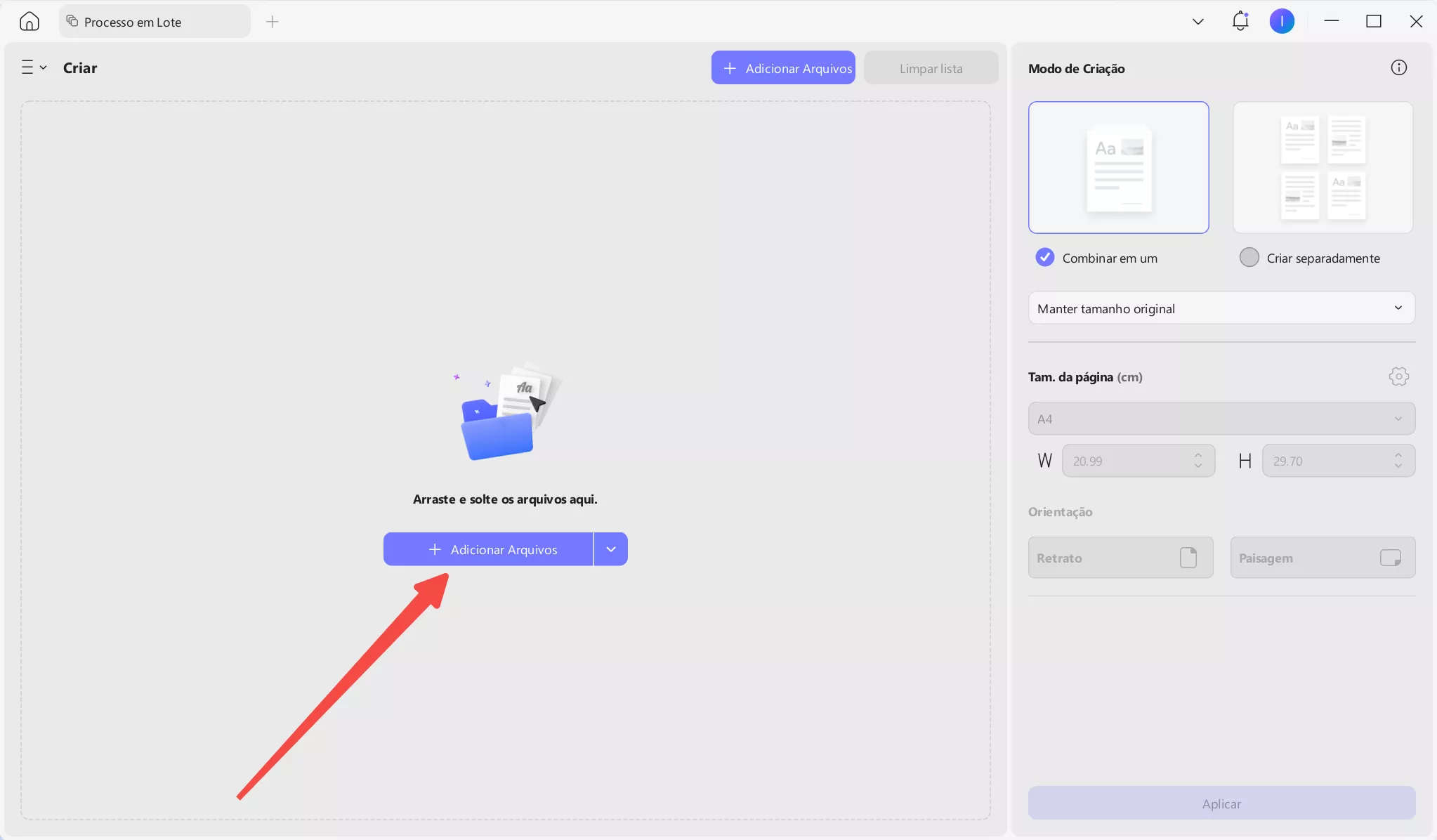1437x840 pixels.
Task: Expand arrow beside center Adicionar Arquivos
Action: pos(611,549)
